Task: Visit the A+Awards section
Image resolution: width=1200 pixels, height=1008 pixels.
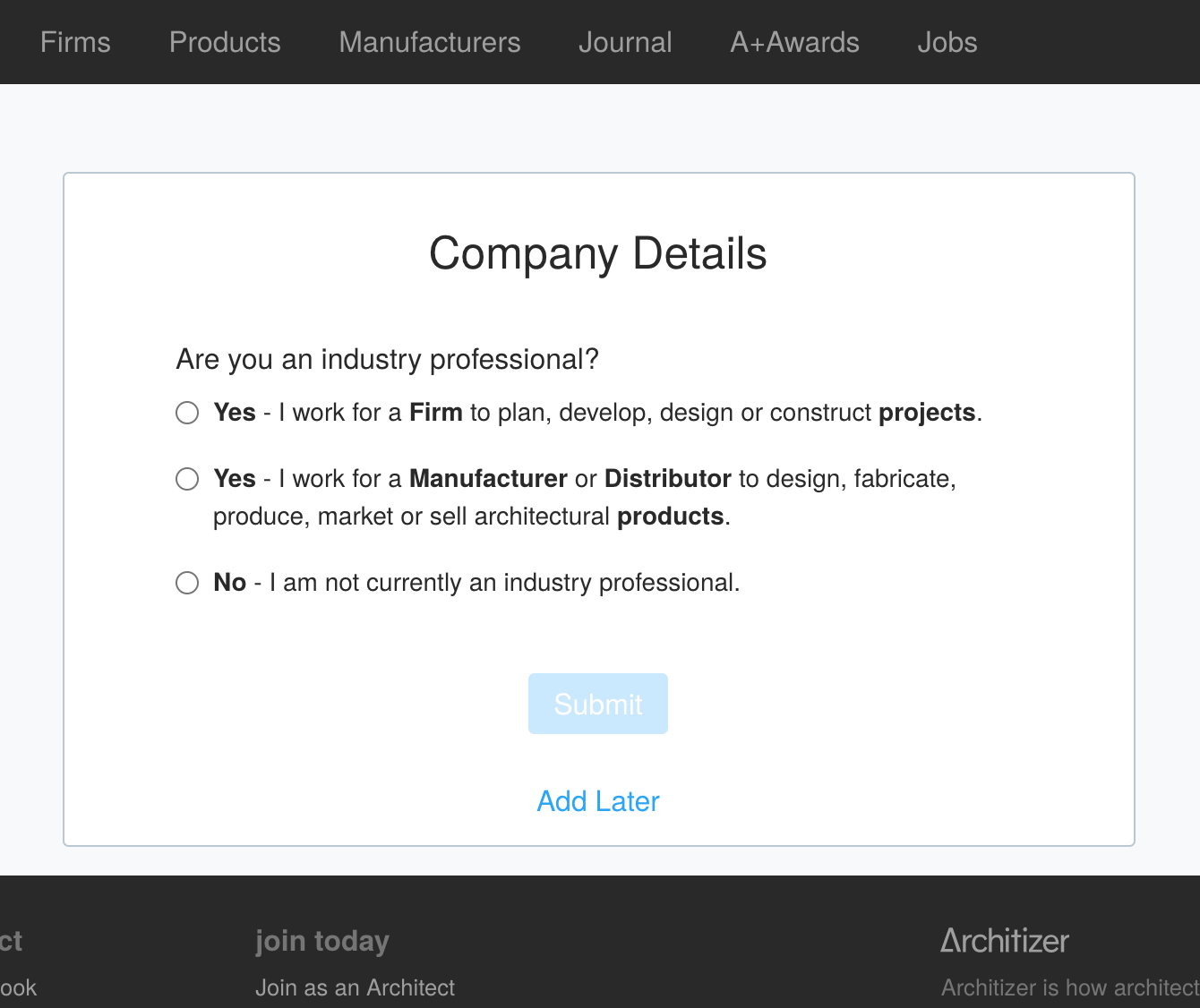Action: click(x=795, y=42)
